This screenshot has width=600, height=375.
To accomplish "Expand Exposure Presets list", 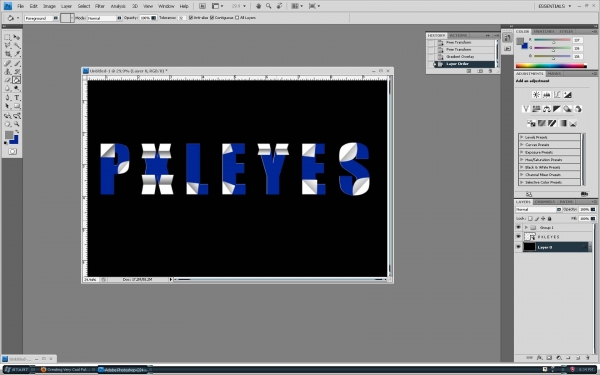I will tap(522, 152).
